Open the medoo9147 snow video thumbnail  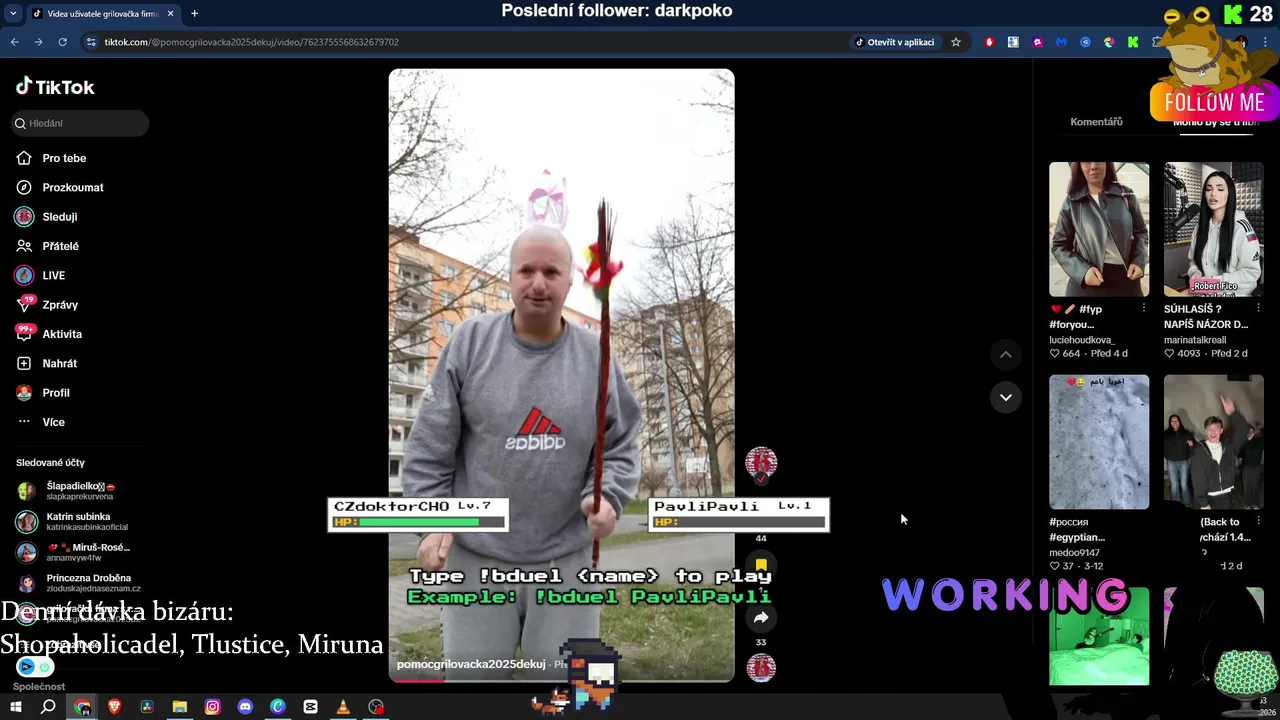point(1099,442)
